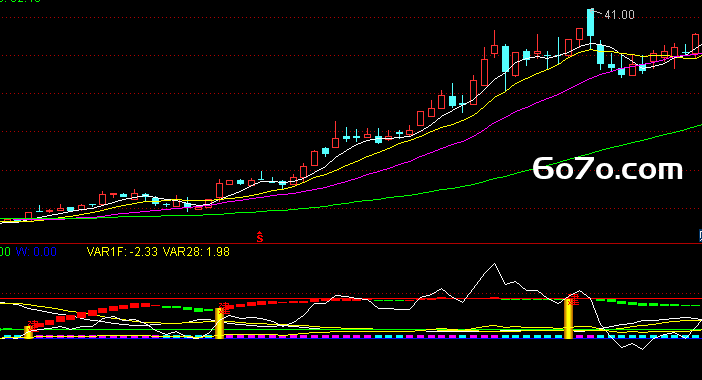The image size is (702, 380).
Task: Click the red divider above the indicator panel
Action: pyautogui.click(x=351, y=243)
